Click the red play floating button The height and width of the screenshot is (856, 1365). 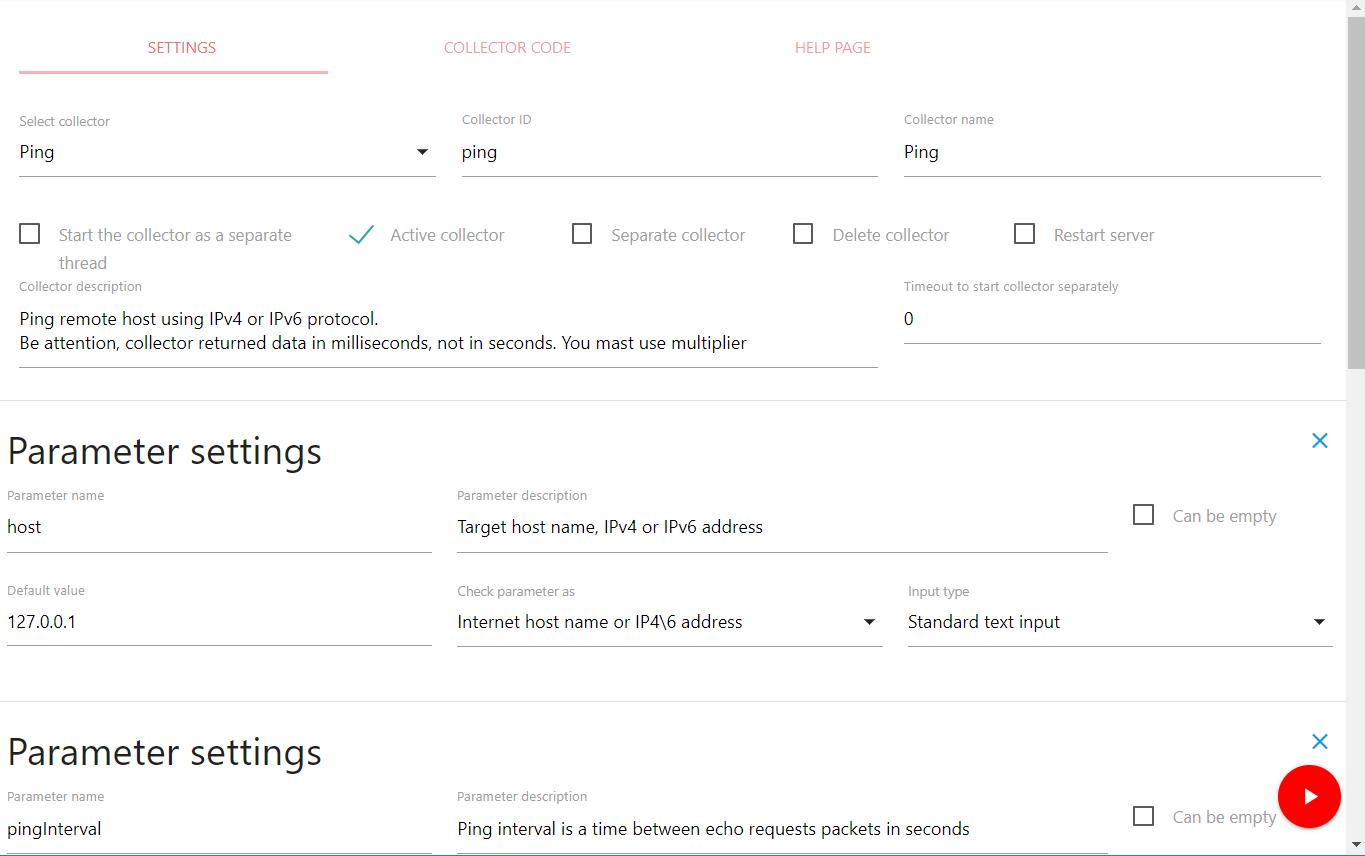(x=1309, y=796)
